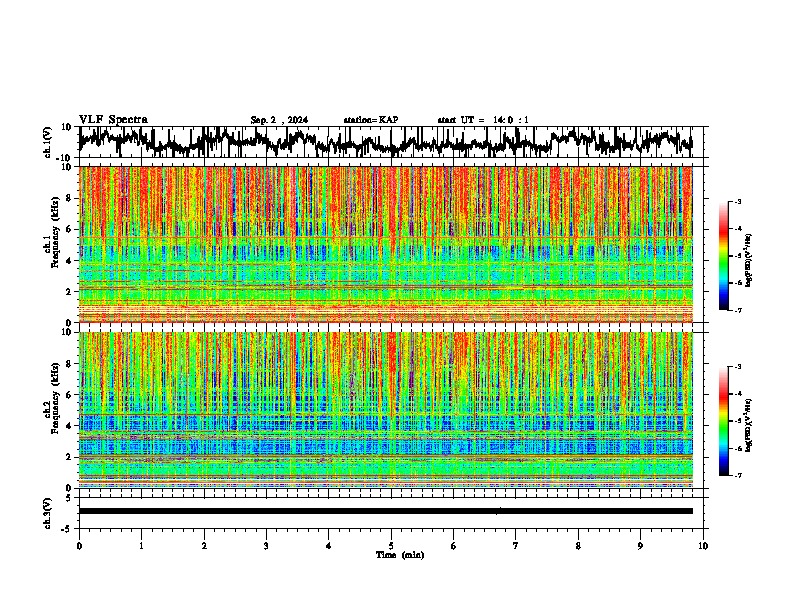This screenshot has height=612, width=792.
Task: Click tick label "4" on the Time axis
Action: (328, 546)
